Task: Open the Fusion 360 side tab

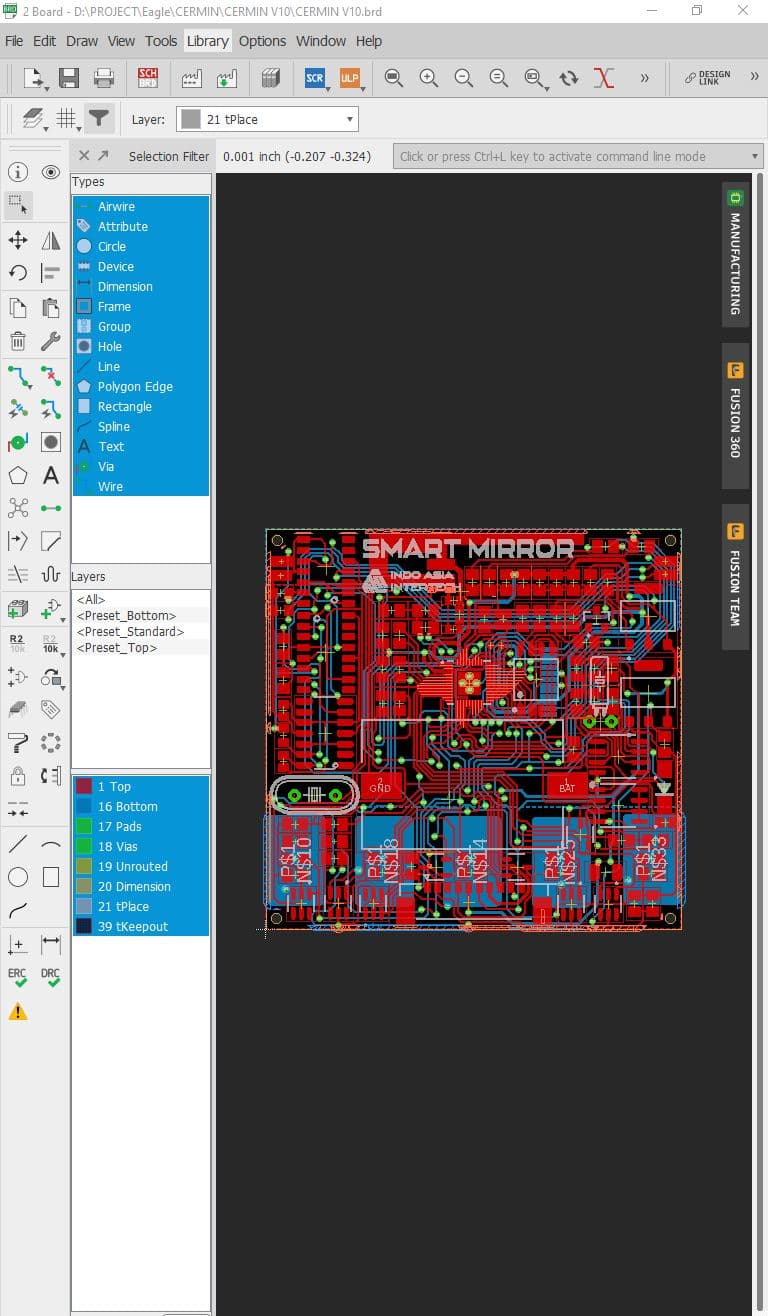Action: point(735,416)
